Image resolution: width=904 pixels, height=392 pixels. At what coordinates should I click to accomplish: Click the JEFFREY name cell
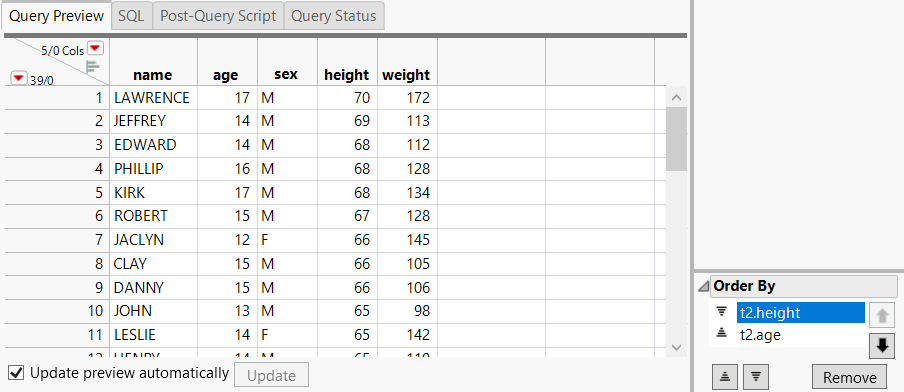tap(153, 121)
